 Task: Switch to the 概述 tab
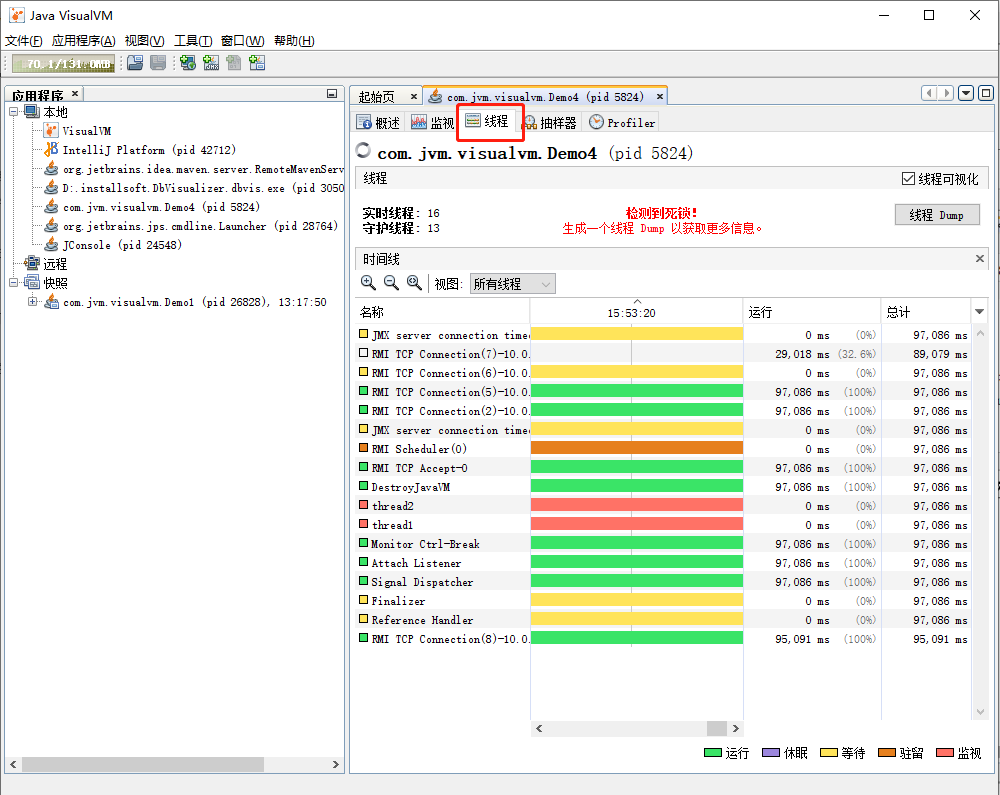point(379,122)
